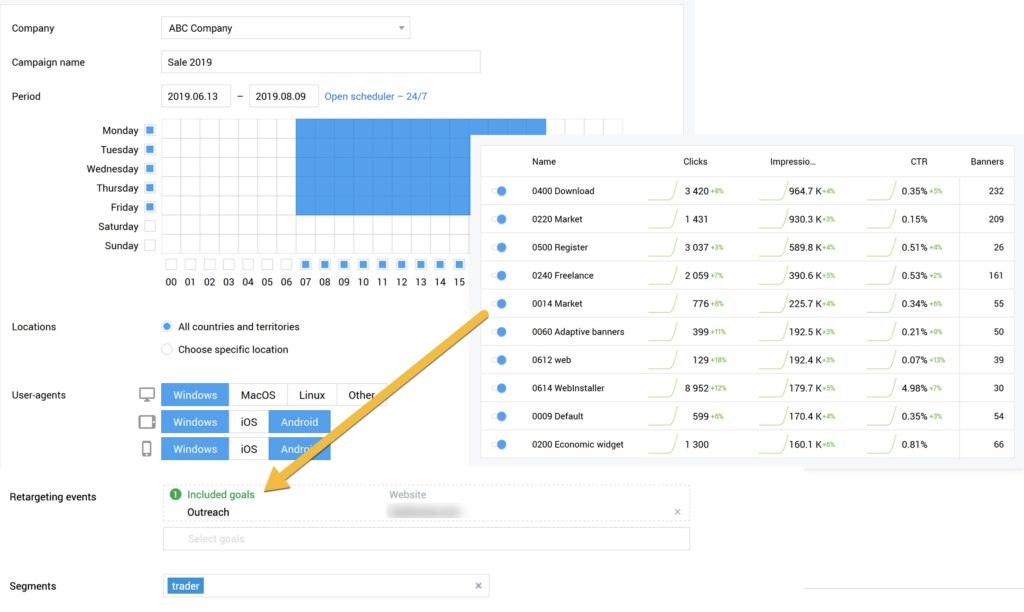Clear the Segments field with the x
The image size is (1024, 612).
pyautogui.click(x=479, y=586)
